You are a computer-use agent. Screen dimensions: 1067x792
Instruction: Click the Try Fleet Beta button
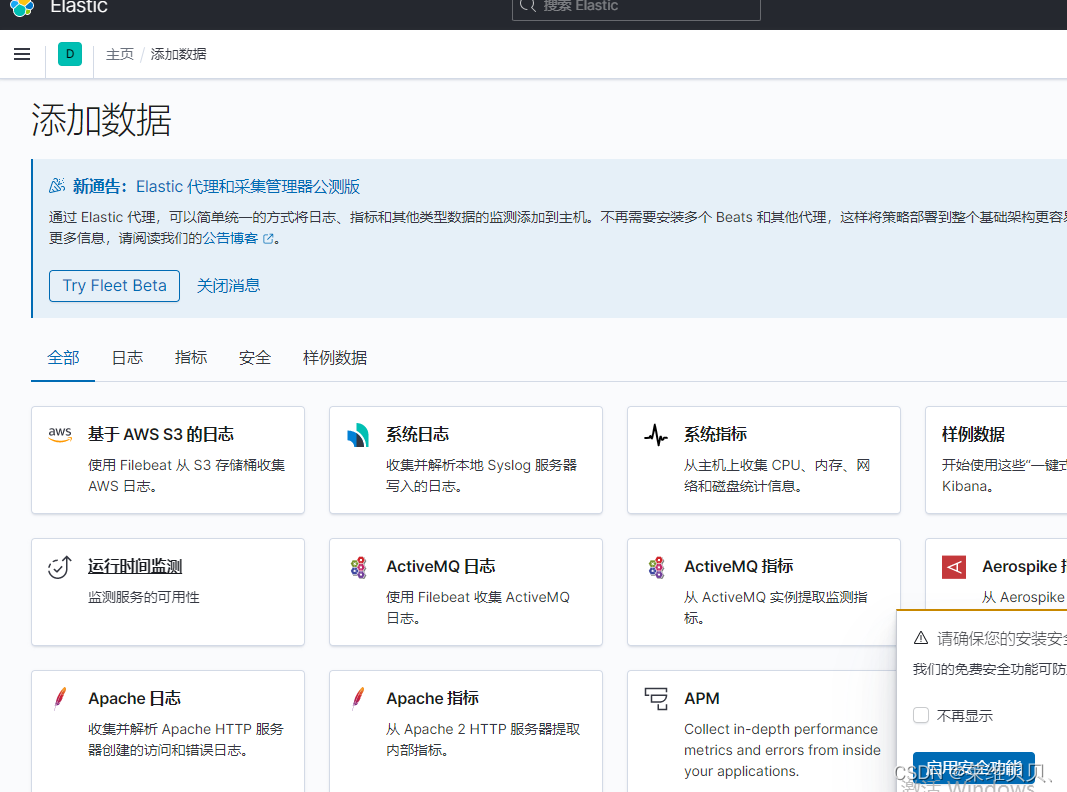[x=114, y=286]
